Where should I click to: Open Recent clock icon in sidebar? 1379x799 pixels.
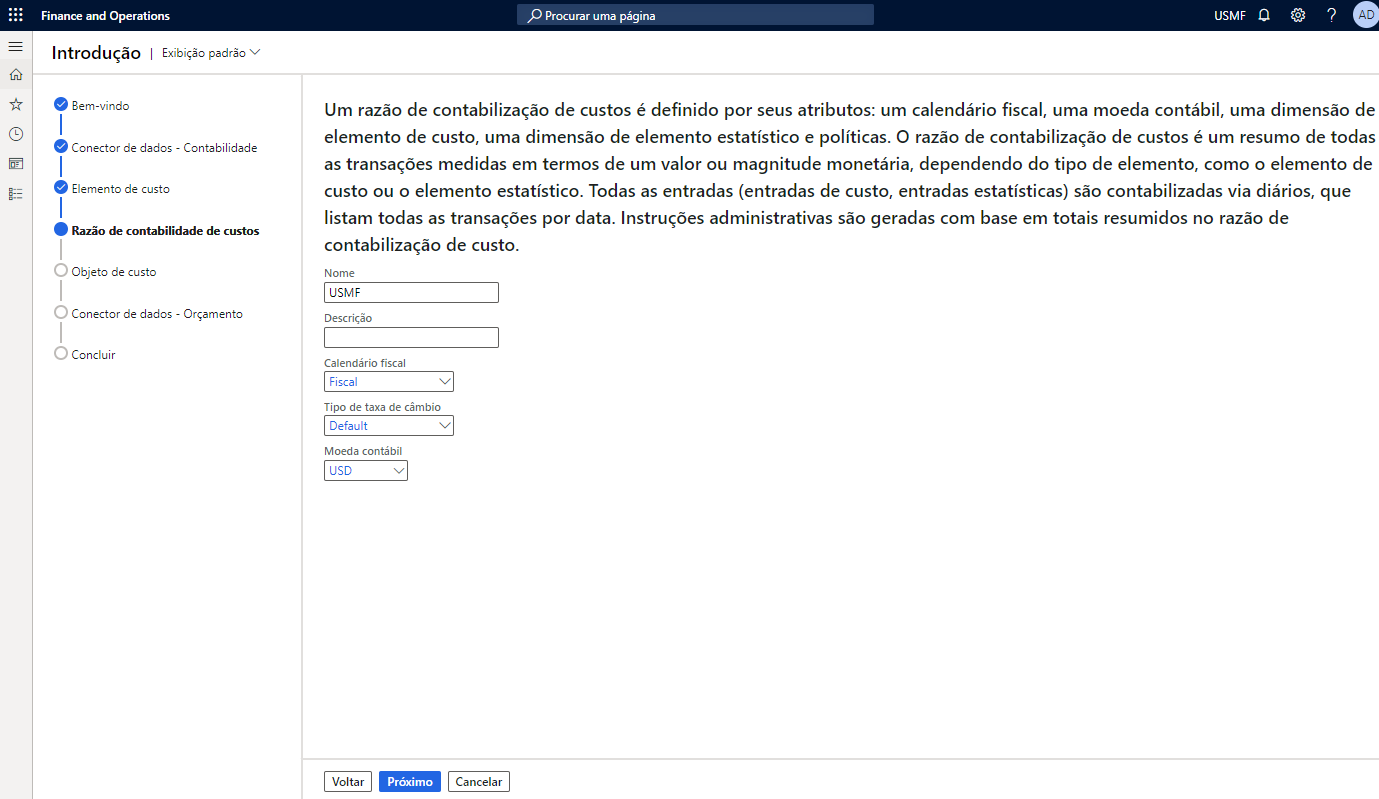click(x=15, y=134)
